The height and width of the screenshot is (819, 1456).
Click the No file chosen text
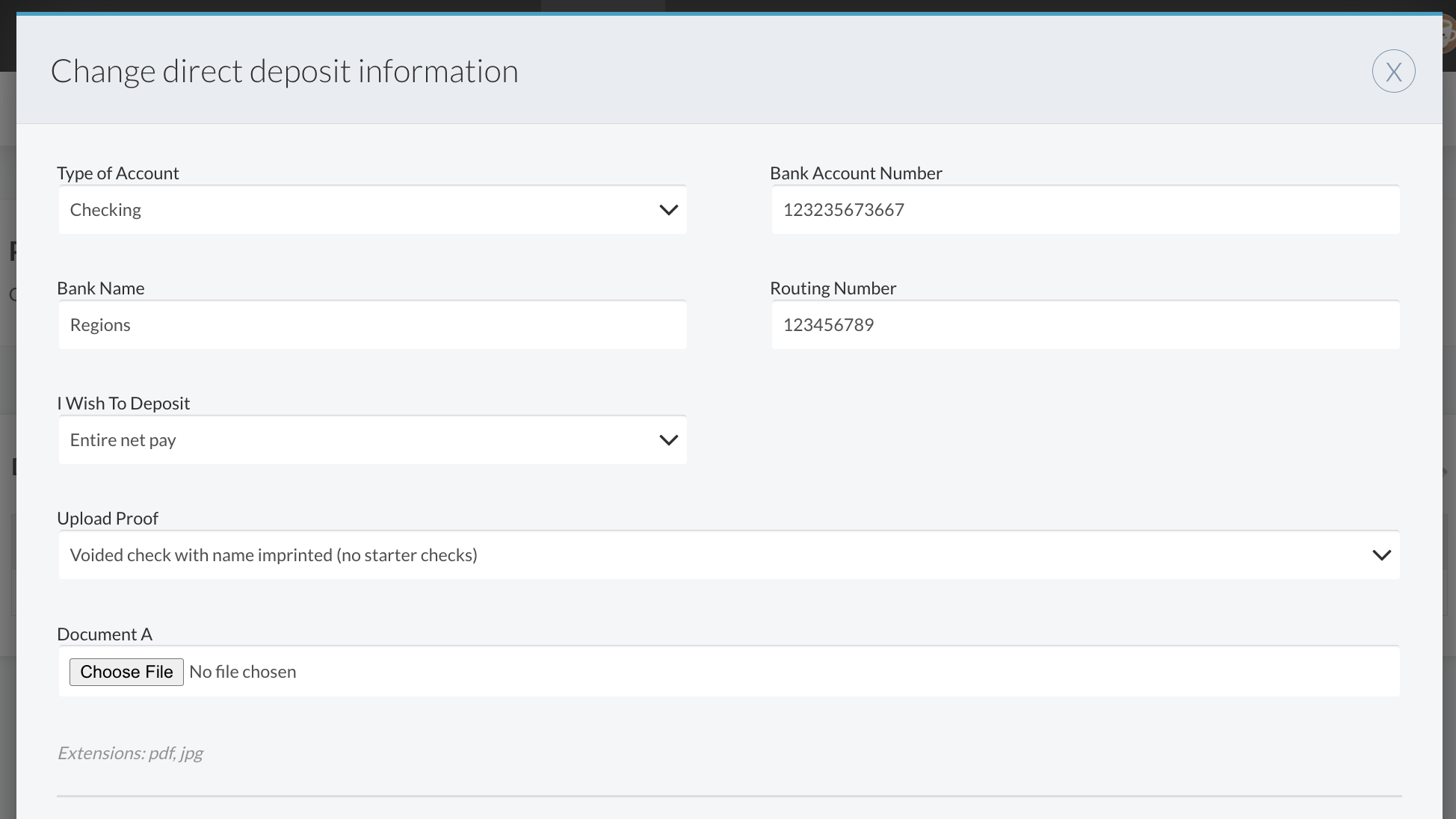(x=243, y=672)
